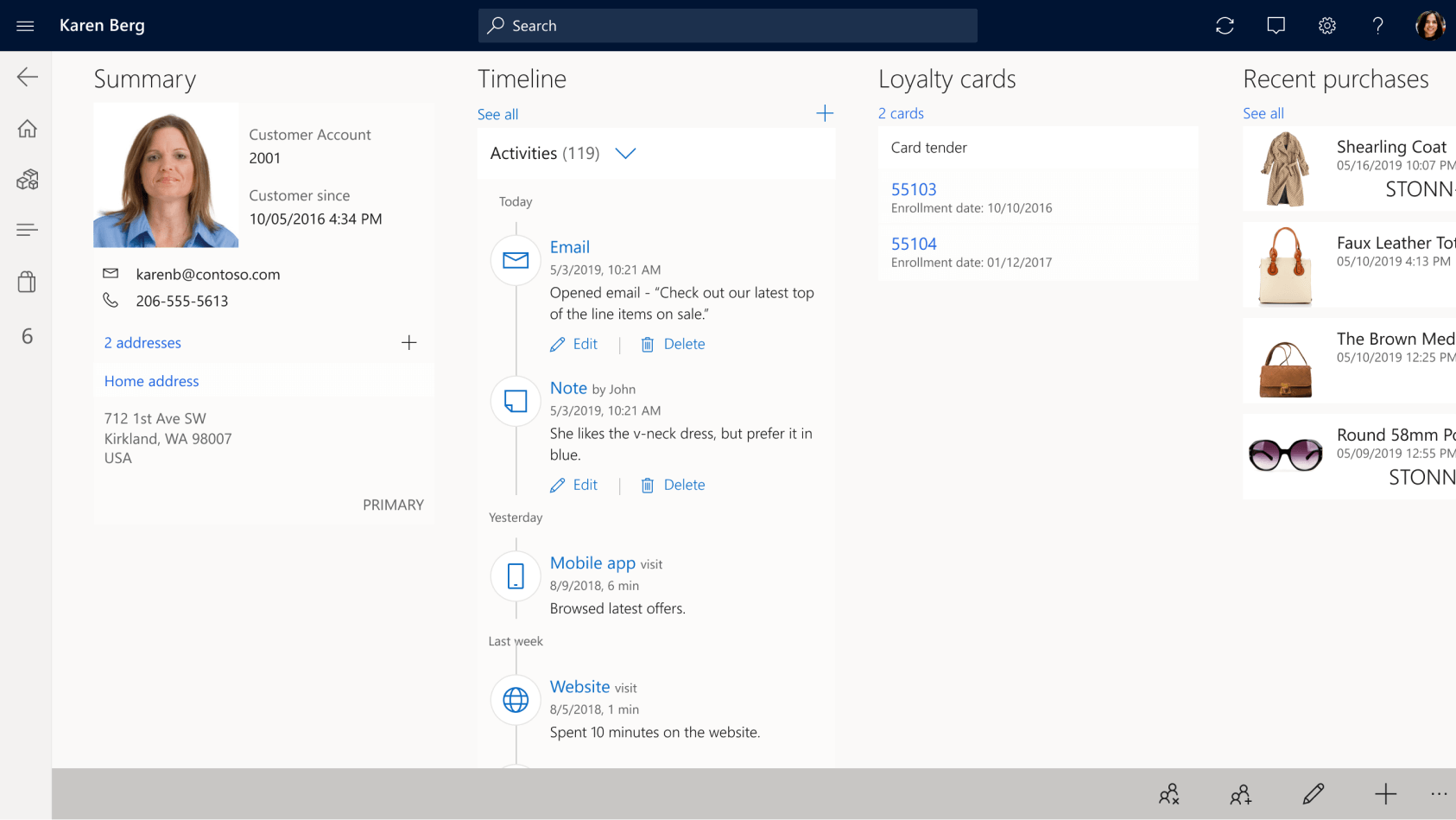Open the messages chat icon

1276,26
